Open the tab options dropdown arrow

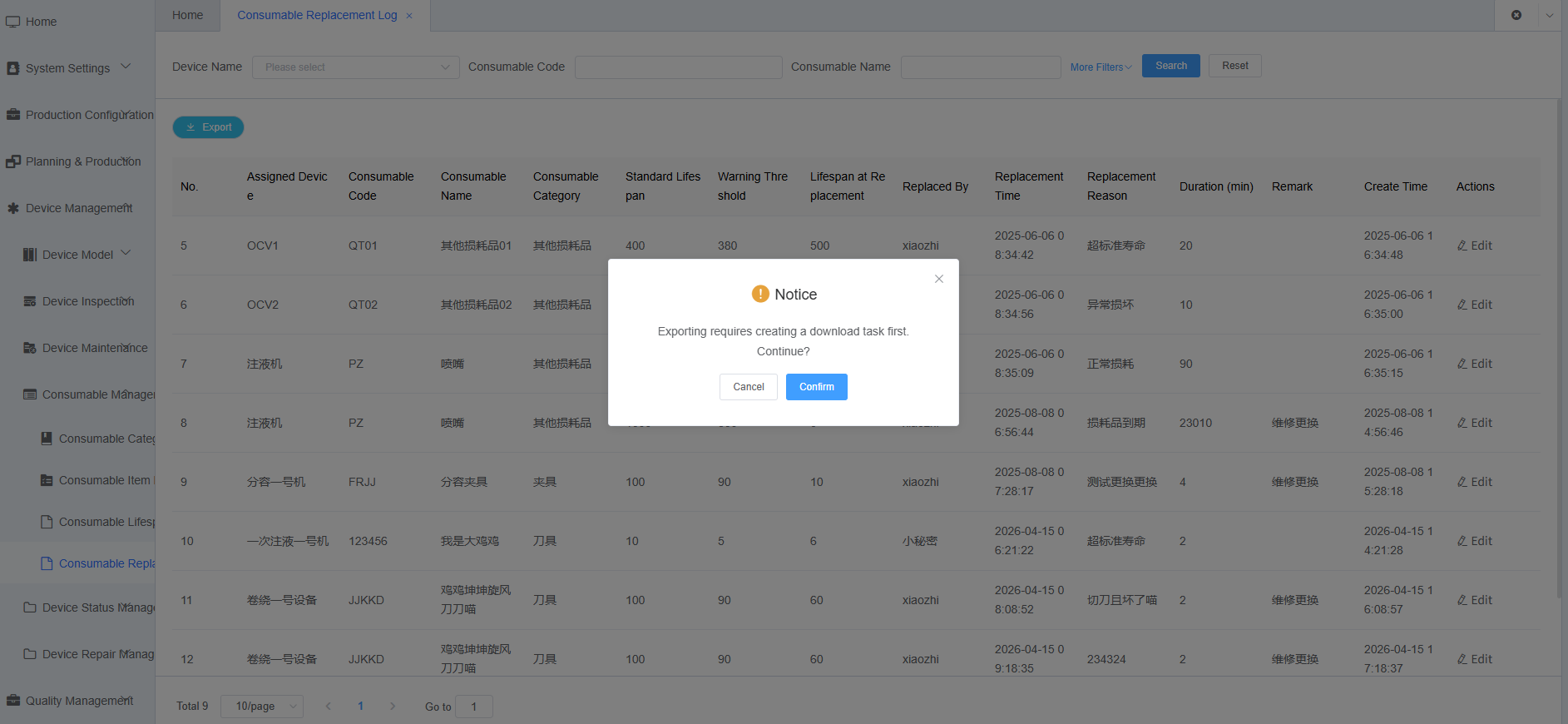1549,15
